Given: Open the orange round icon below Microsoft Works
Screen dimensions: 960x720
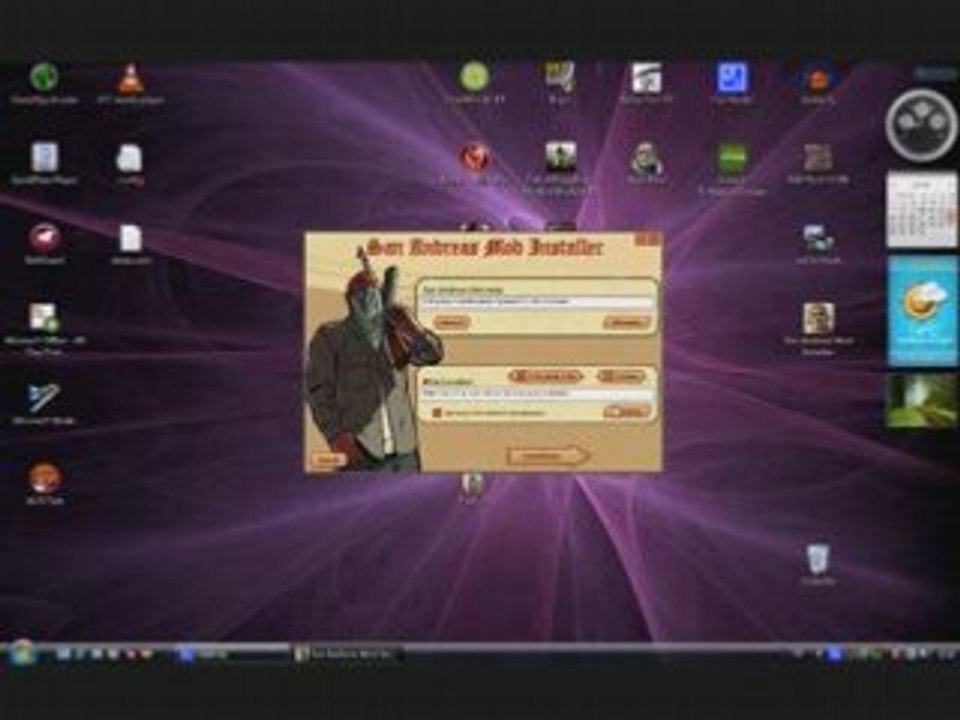Looking at the screenshot, I should (x=43, y=478).
